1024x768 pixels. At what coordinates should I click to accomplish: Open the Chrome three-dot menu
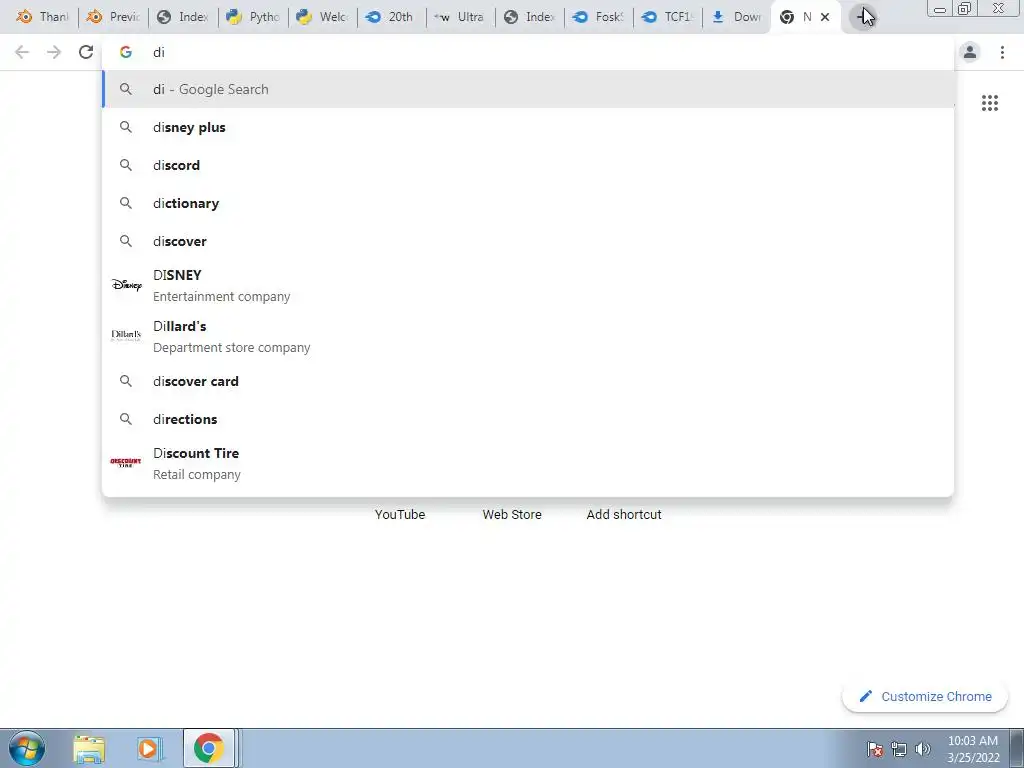1002,52
